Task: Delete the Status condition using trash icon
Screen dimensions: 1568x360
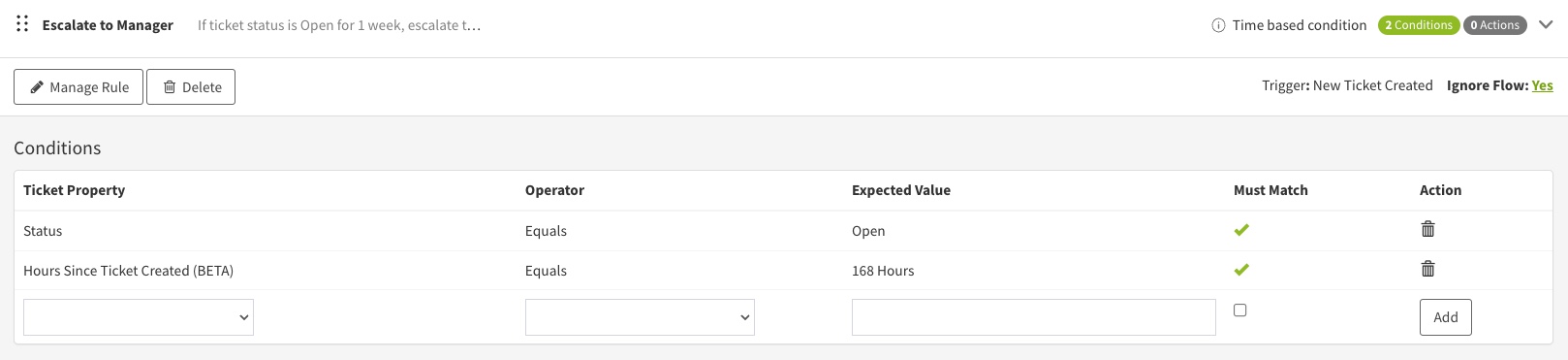Action: [1427, 229]
